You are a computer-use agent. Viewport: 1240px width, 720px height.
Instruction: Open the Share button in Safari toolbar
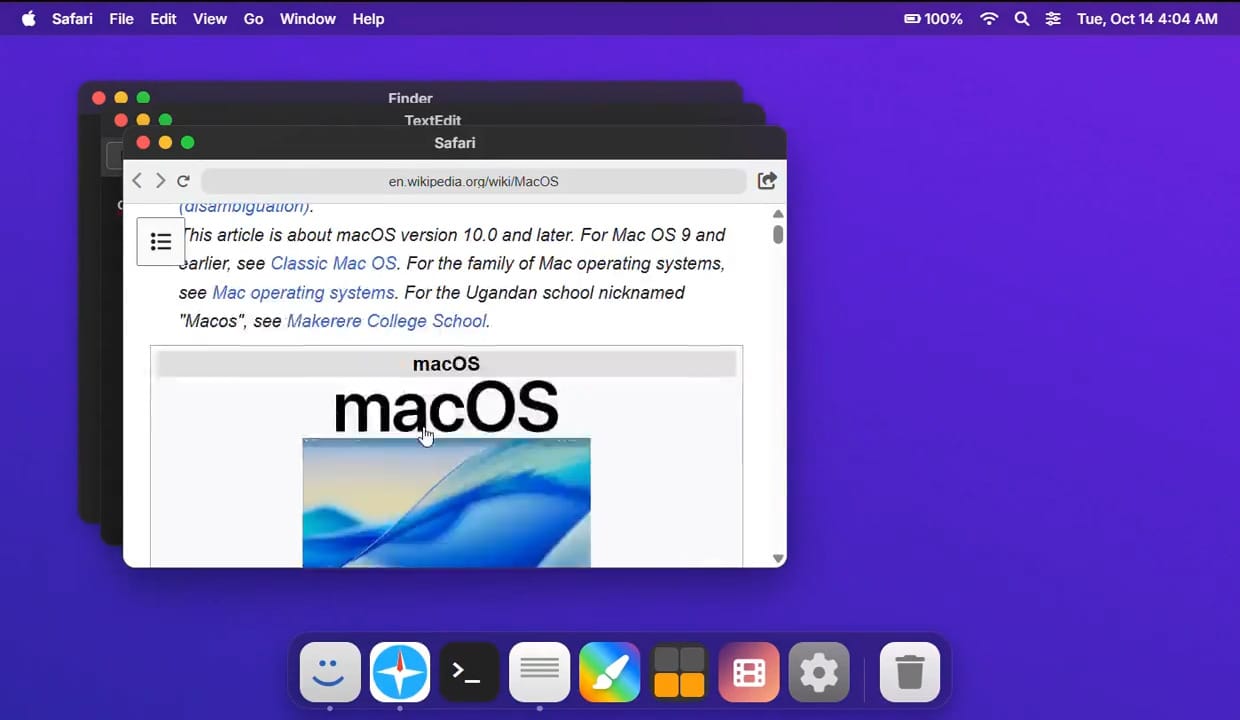tap(767, 181)
